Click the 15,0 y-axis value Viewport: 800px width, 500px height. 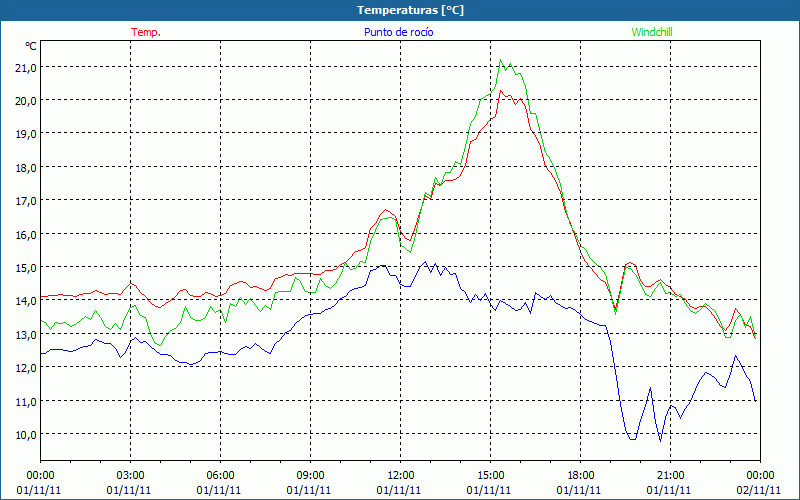click(x=26, y=268)
